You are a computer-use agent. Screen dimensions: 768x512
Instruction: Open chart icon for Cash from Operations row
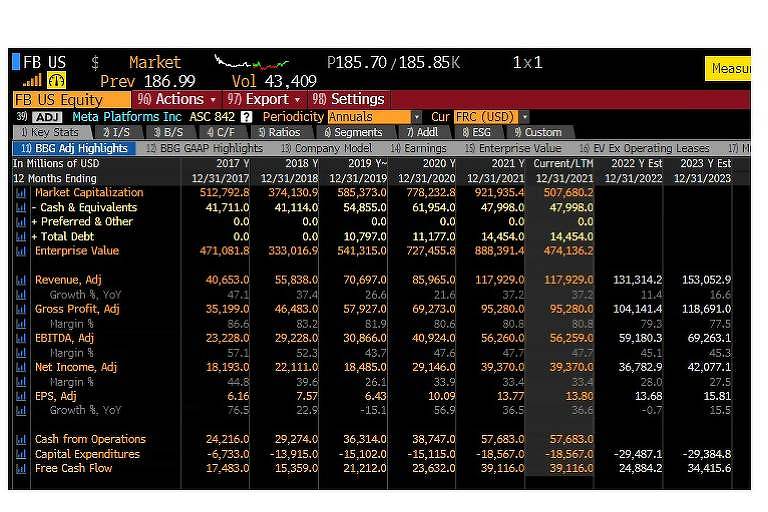pos(21,439)
